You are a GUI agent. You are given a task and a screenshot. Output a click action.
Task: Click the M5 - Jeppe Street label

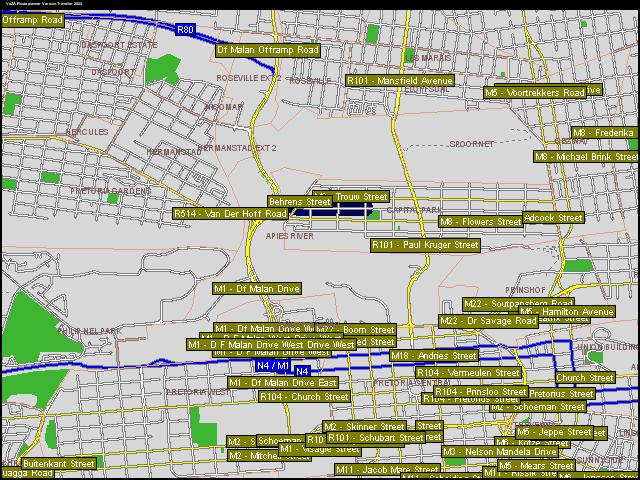tap(554, 432)
